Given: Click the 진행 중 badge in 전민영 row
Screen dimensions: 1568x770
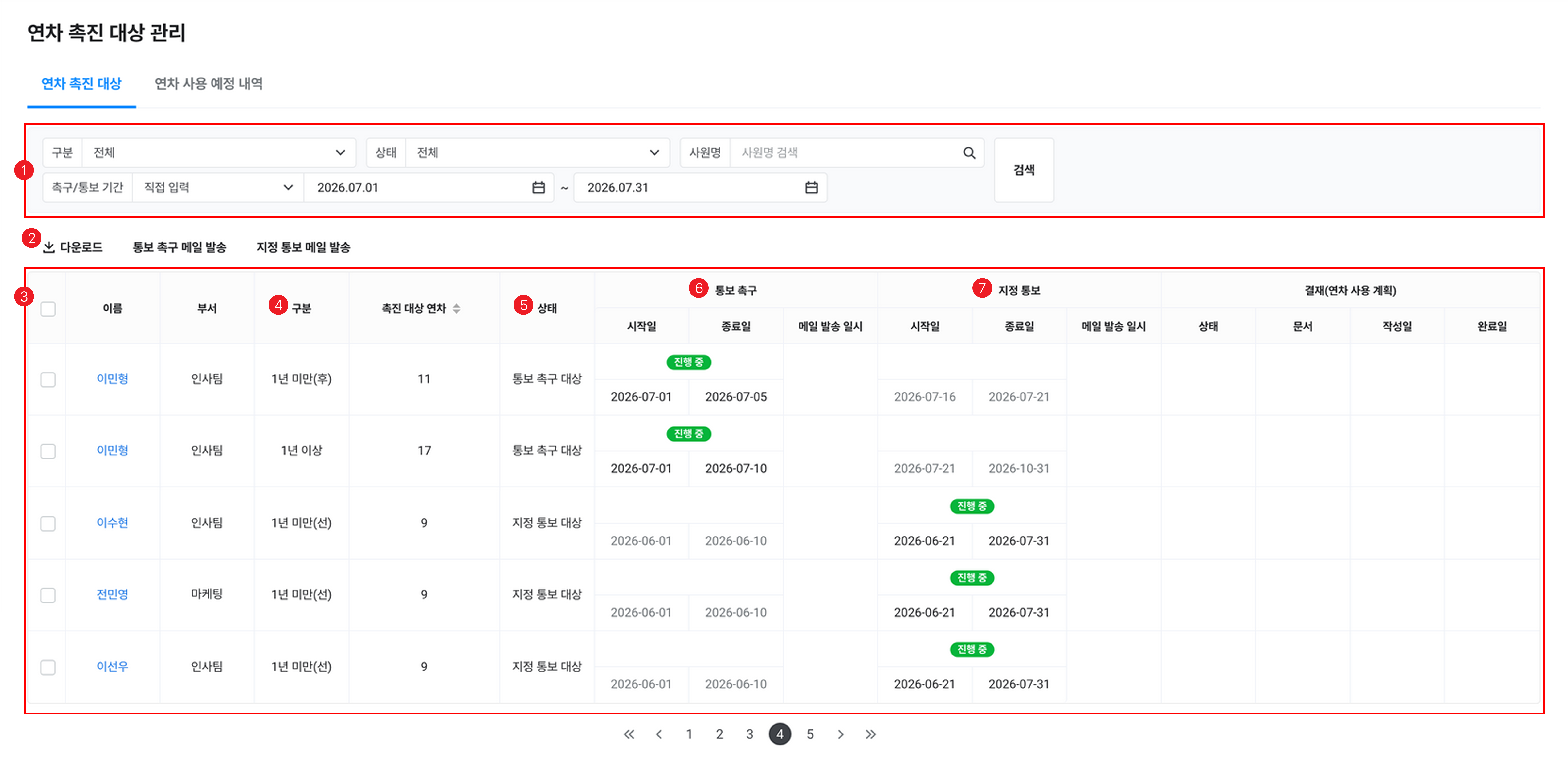Looking at the screenshot, I should [972, 578].
